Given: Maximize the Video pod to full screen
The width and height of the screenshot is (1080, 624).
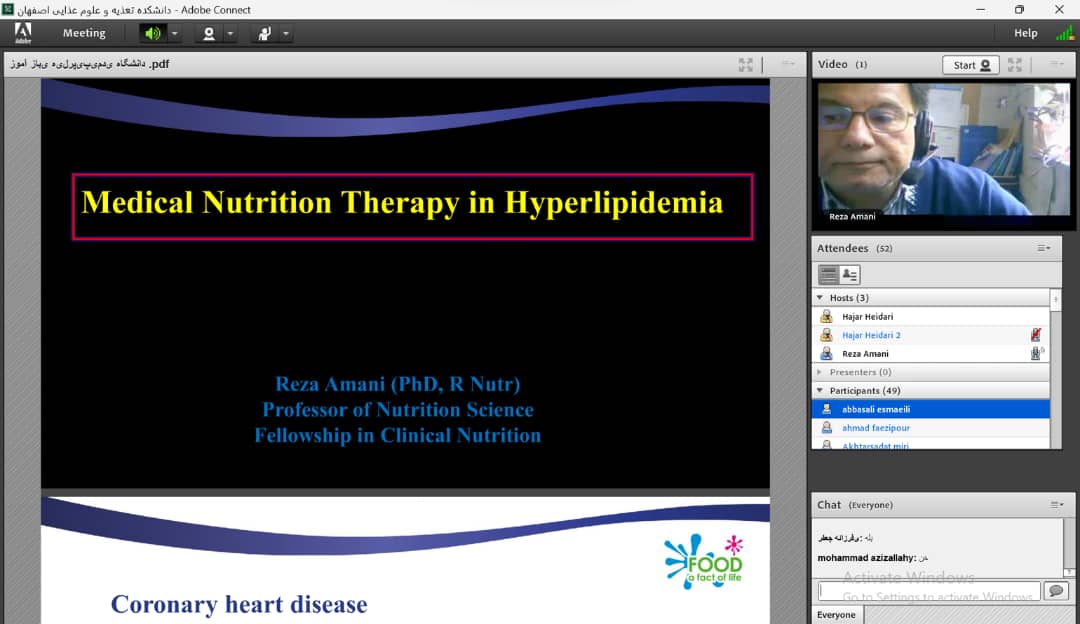Looking at the screenshot, I should [x=1015, y=65].
